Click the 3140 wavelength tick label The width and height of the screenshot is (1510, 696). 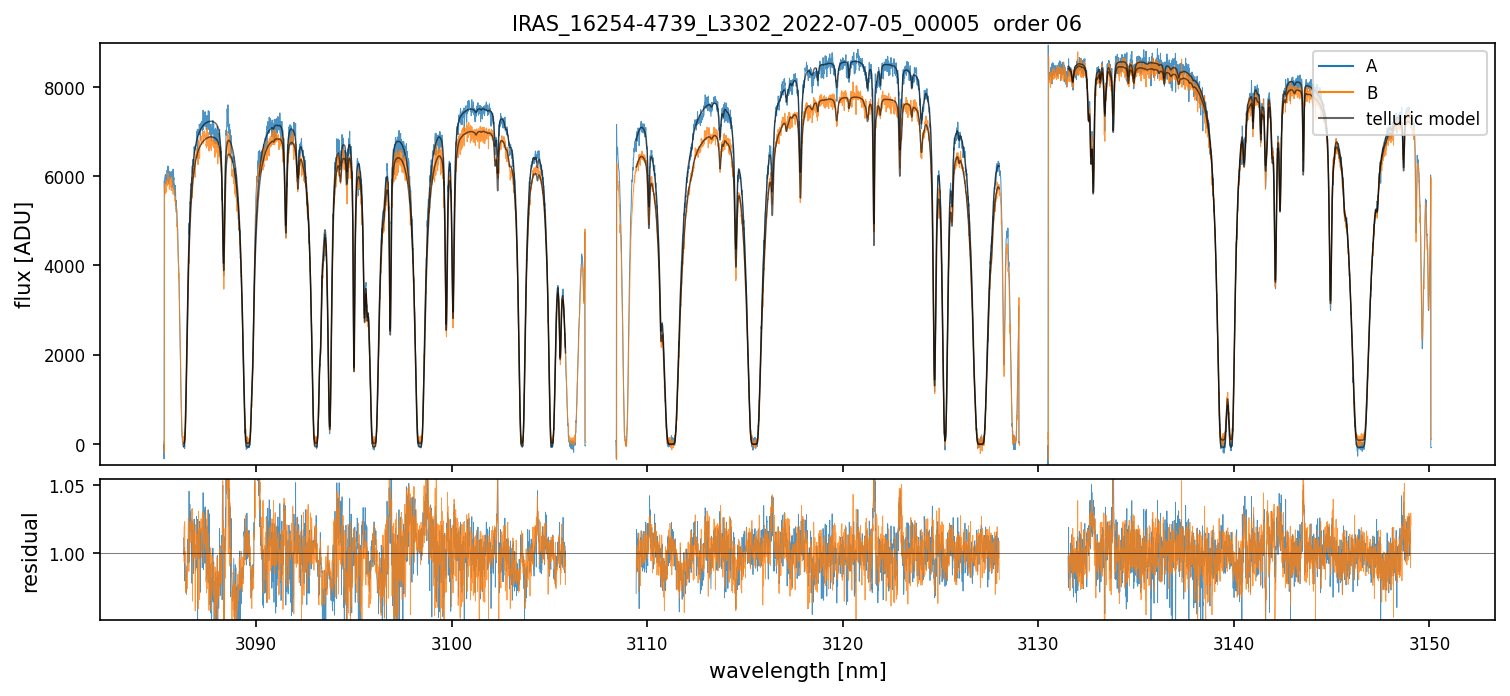[1233, 641]
